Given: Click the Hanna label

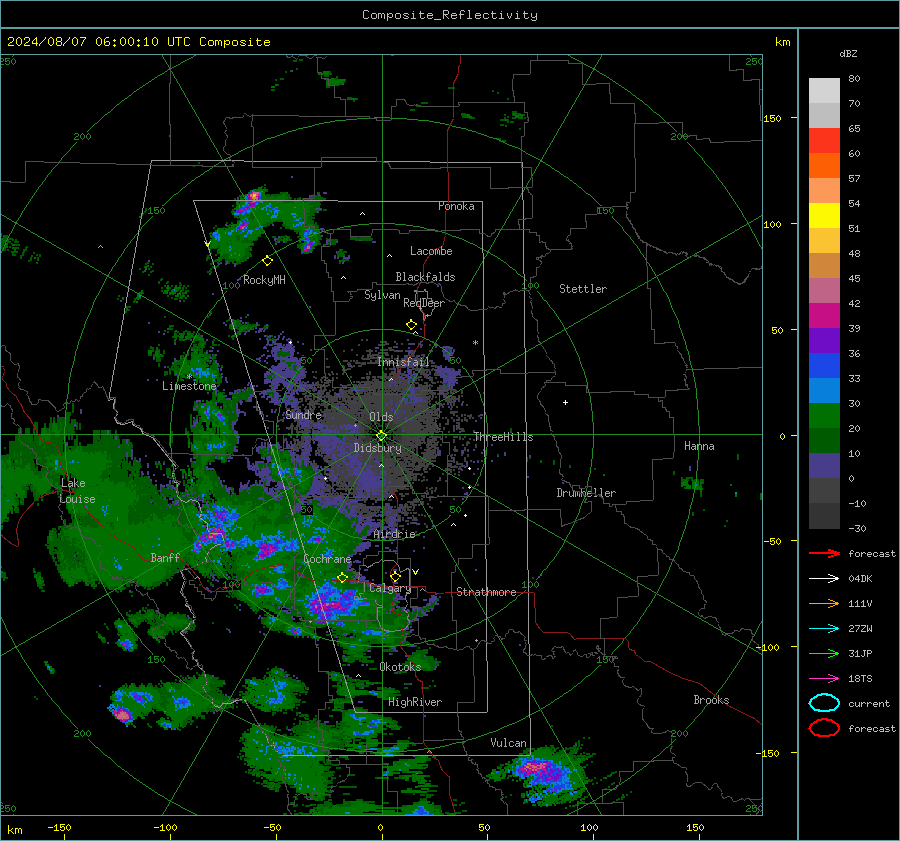Looking at the screenshot, I should (699, 446).
